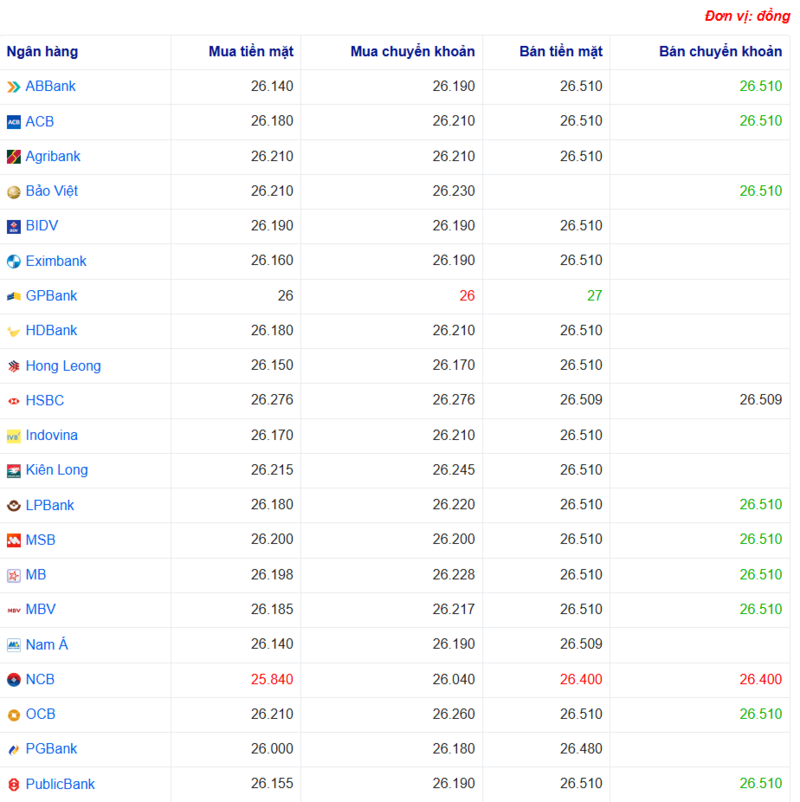Select PublicBank's 26.155 cash buy value
The height and width of the screenshot is (802, 800).
click(x=272, y=784)
